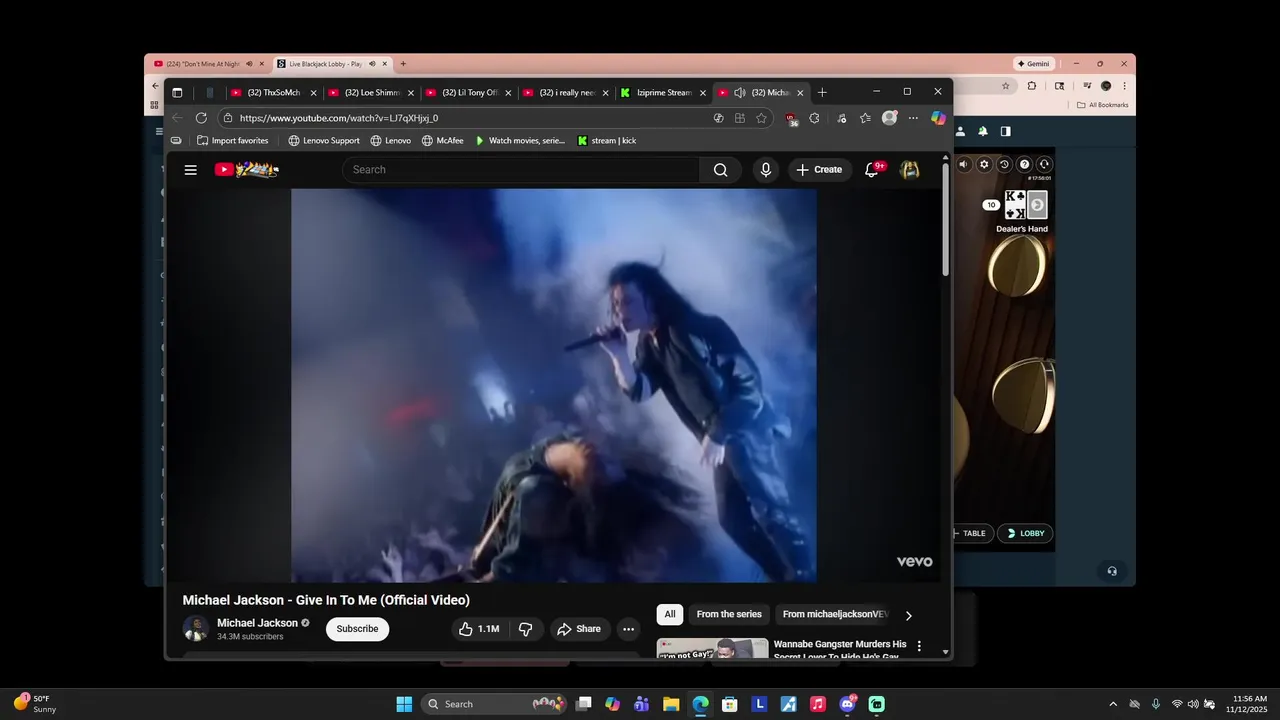This screenshot has height=720, width=1280.
Task: Mute blackjack game sound
Action: (x=964, y=164)
